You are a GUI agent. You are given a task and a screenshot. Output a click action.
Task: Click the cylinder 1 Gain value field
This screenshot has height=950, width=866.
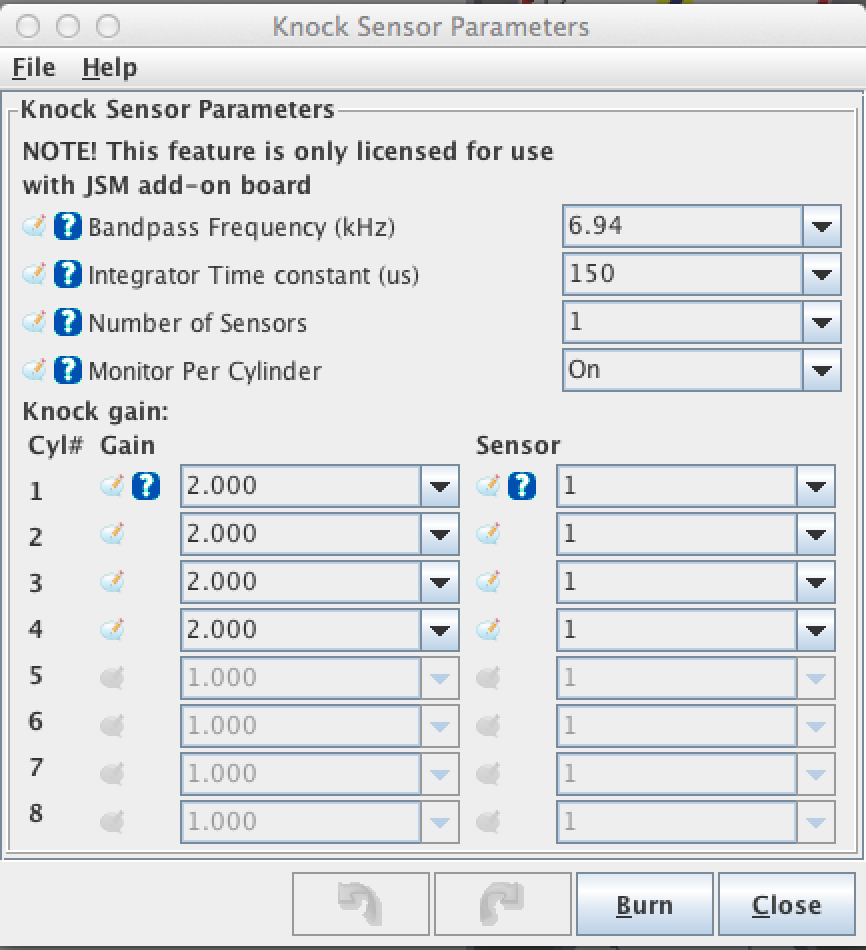(300, 487)
